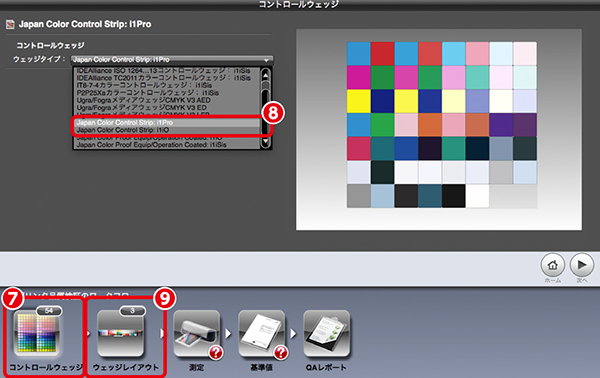The image size is (600, 378).
Task: Open the コントロールウェッジ workflow step icon
Action: 37,334
